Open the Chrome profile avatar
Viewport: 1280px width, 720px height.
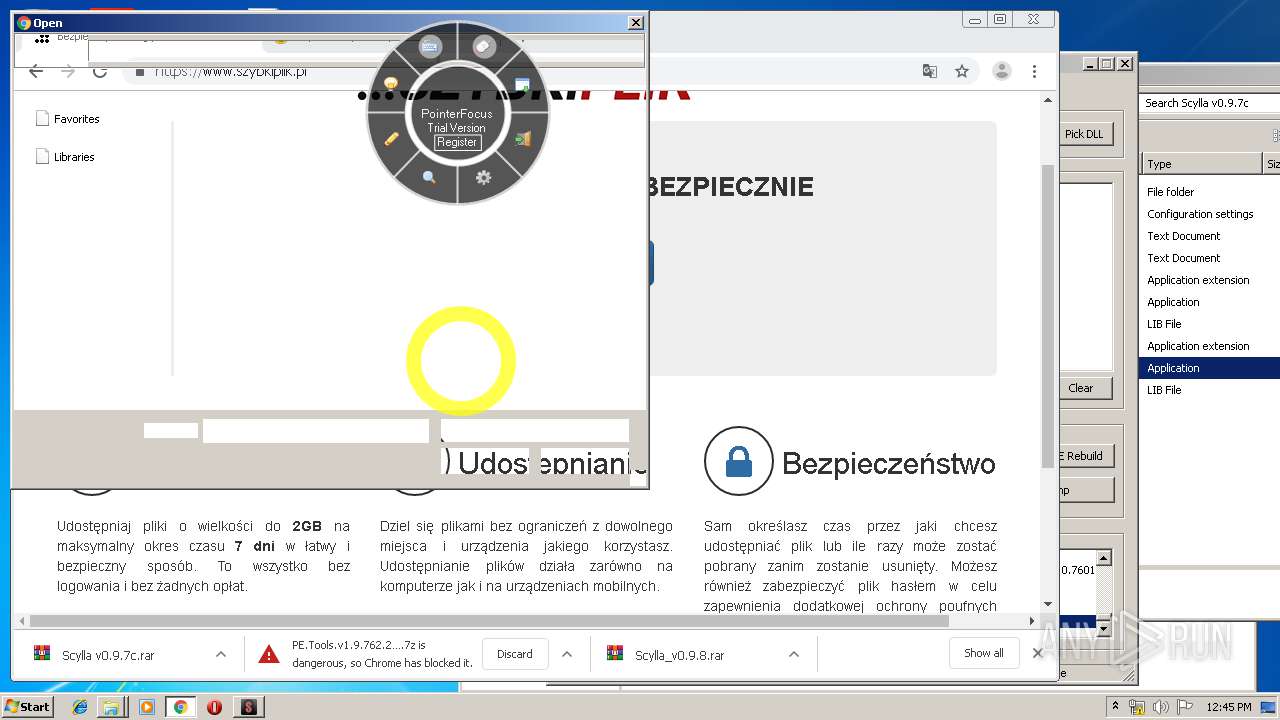(x=1001, y=71)
